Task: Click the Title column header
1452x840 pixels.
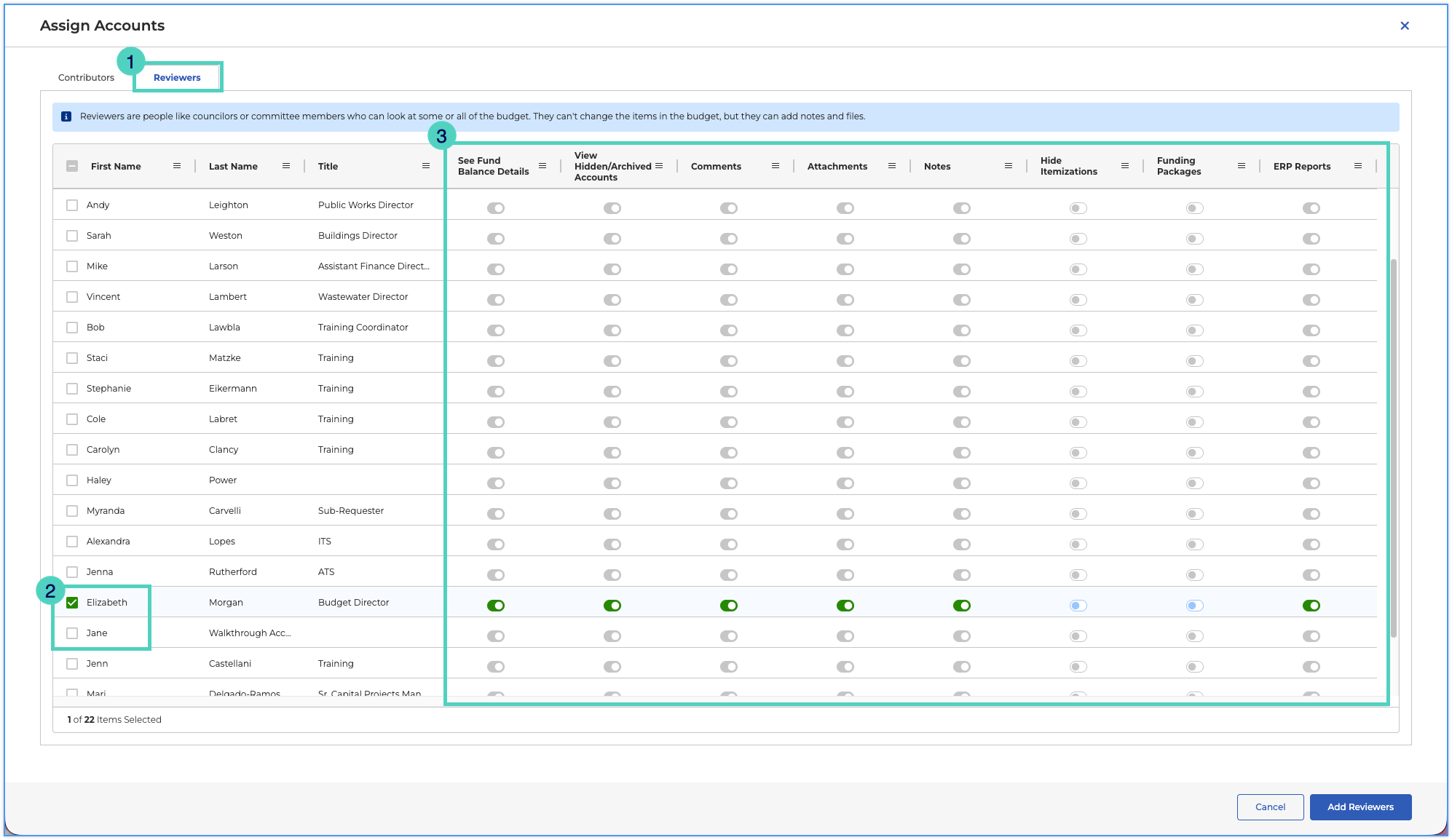Action: [328, 166]
